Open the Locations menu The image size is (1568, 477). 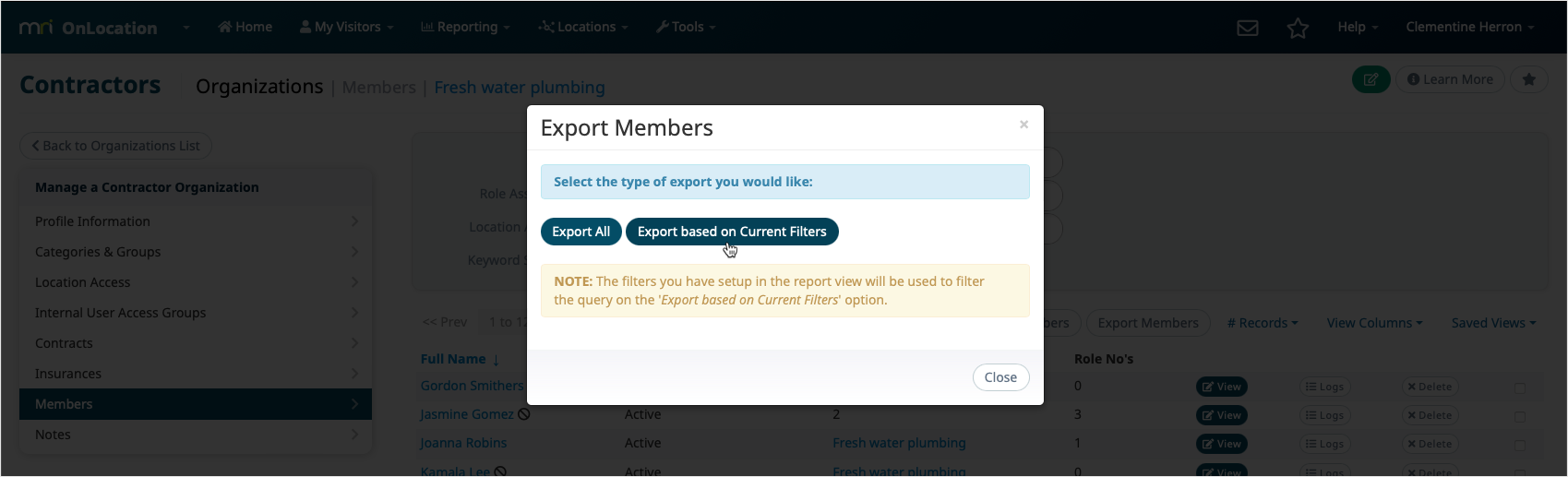[x=583, y=27]
